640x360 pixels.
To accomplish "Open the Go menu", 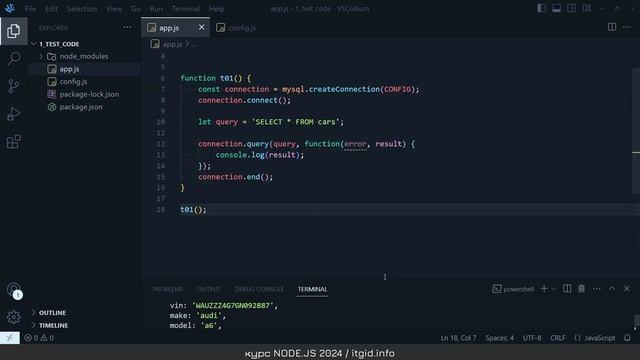I will coord(136,9).
